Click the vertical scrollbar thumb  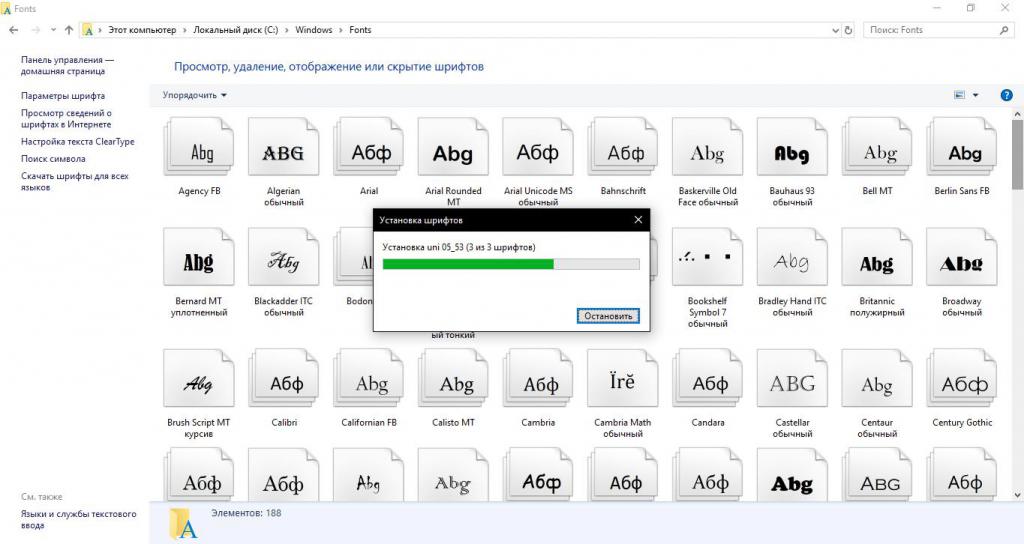click(x=1017, y=153)
